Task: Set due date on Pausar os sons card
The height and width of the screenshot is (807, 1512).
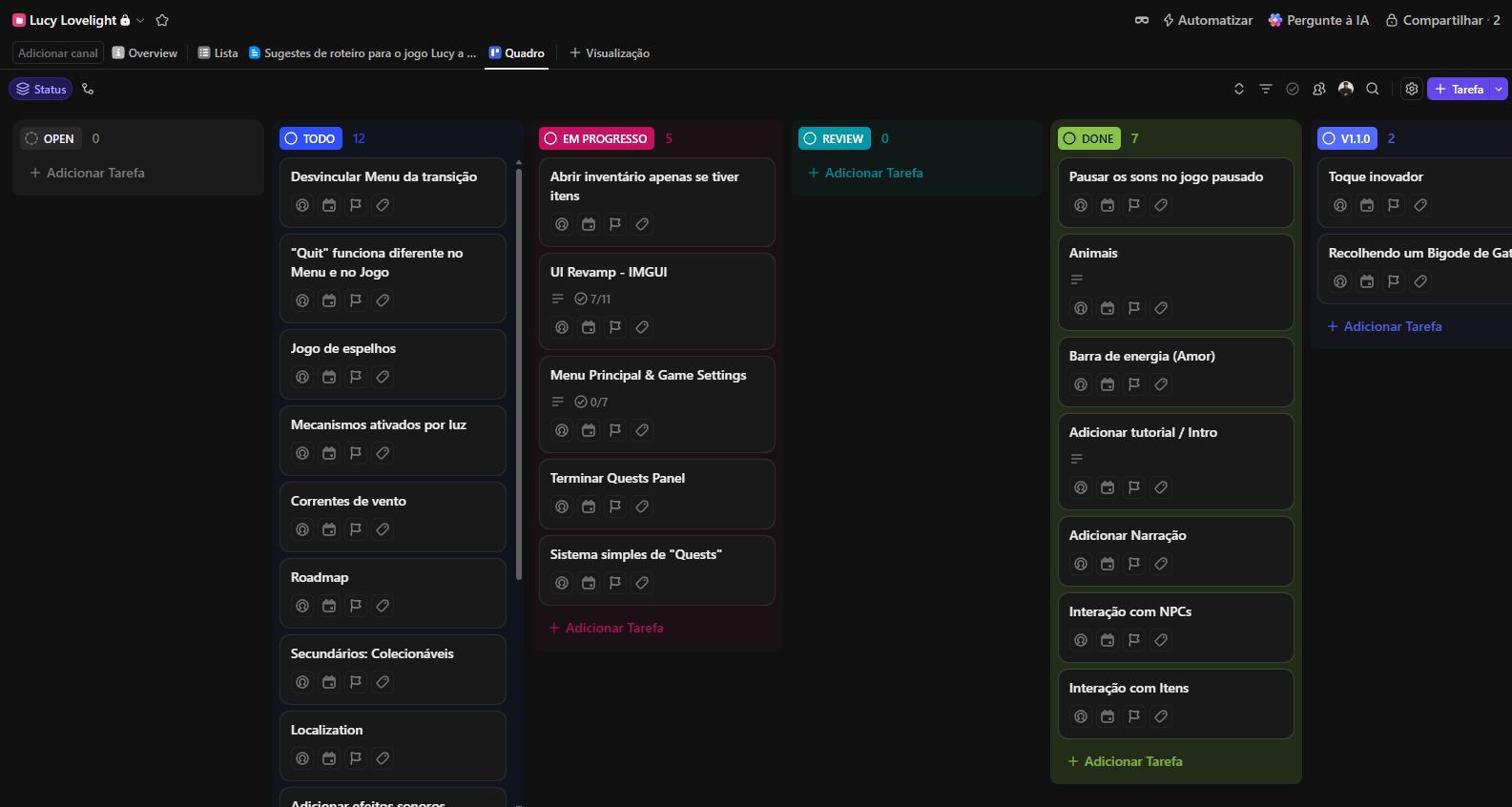Action: tap(1108, 205)
